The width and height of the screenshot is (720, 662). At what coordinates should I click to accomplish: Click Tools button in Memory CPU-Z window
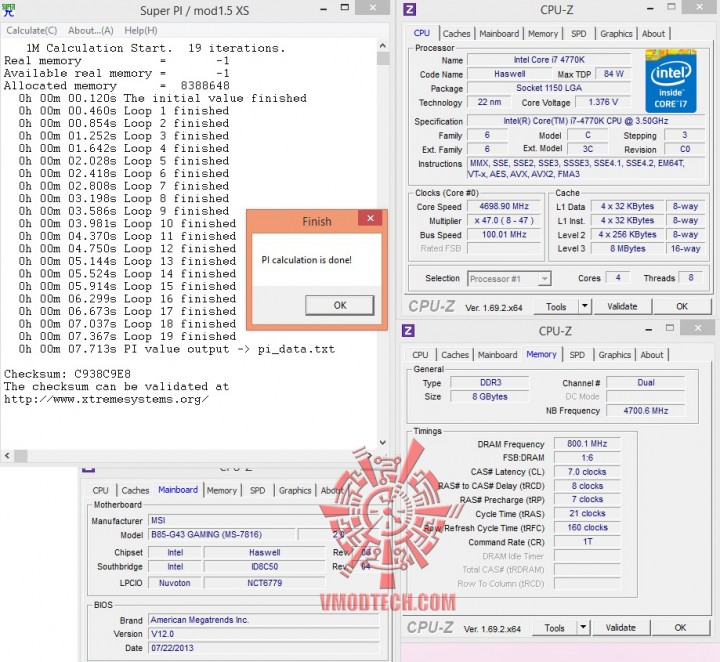(x=555, y=628)
